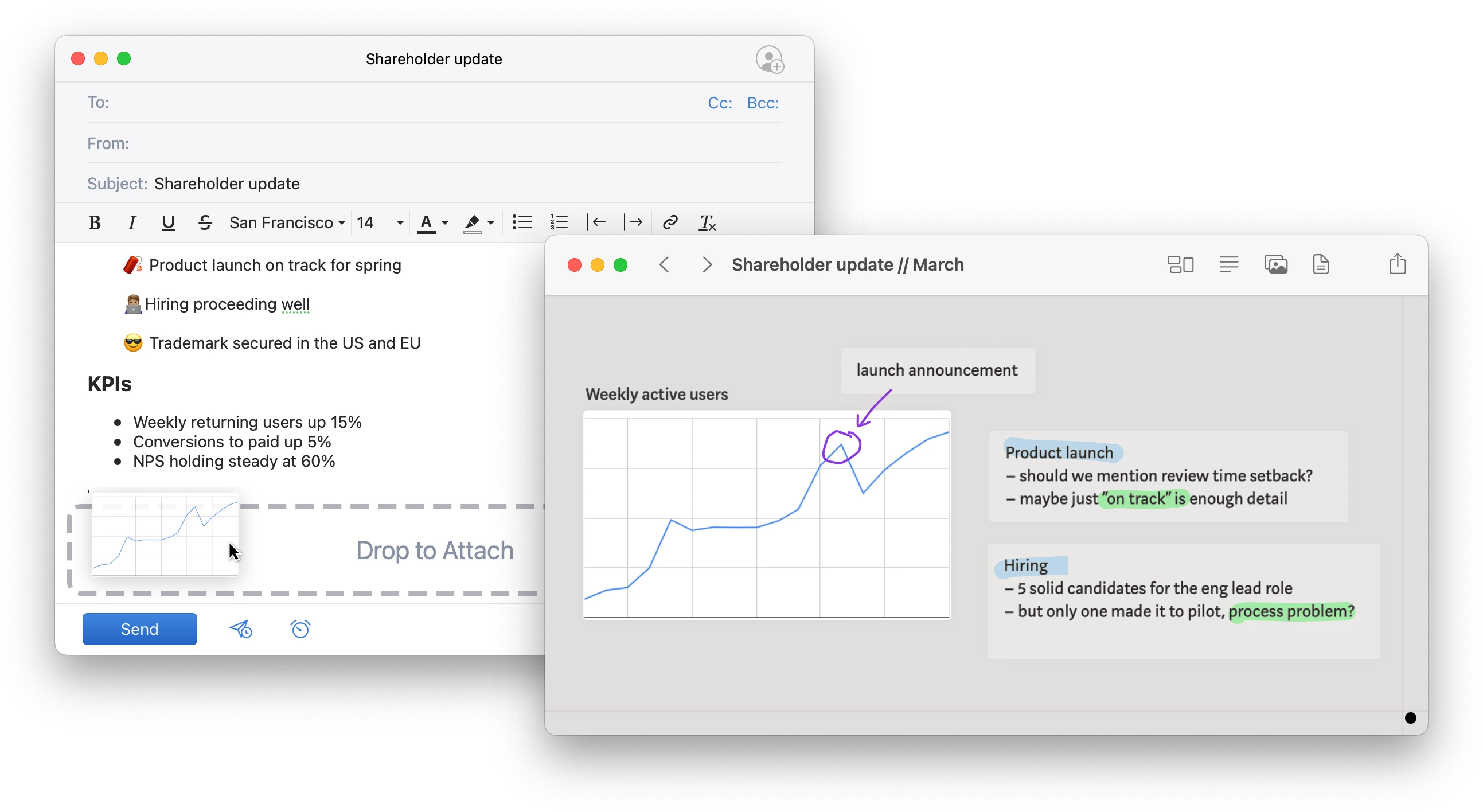This screenshot has width=1483, height=812.
Task: Click the send later icon
Action: click(x=241, y=629)
